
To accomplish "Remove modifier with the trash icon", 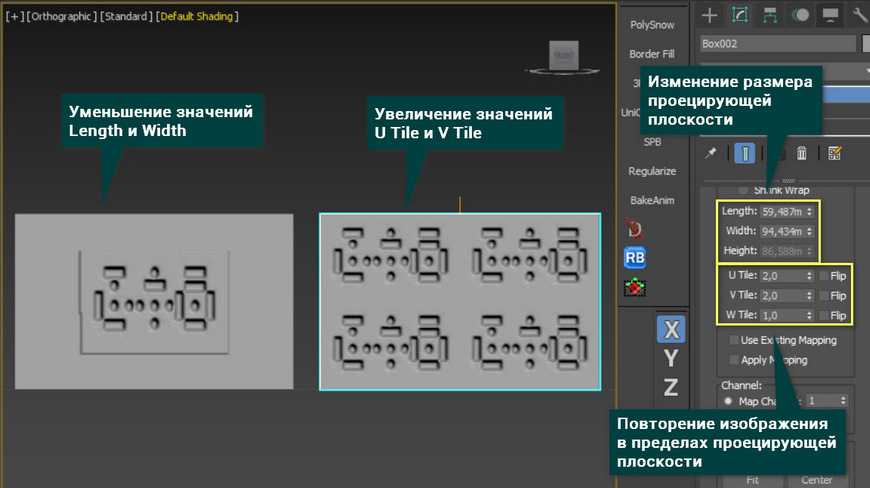I will pos(801,153).
